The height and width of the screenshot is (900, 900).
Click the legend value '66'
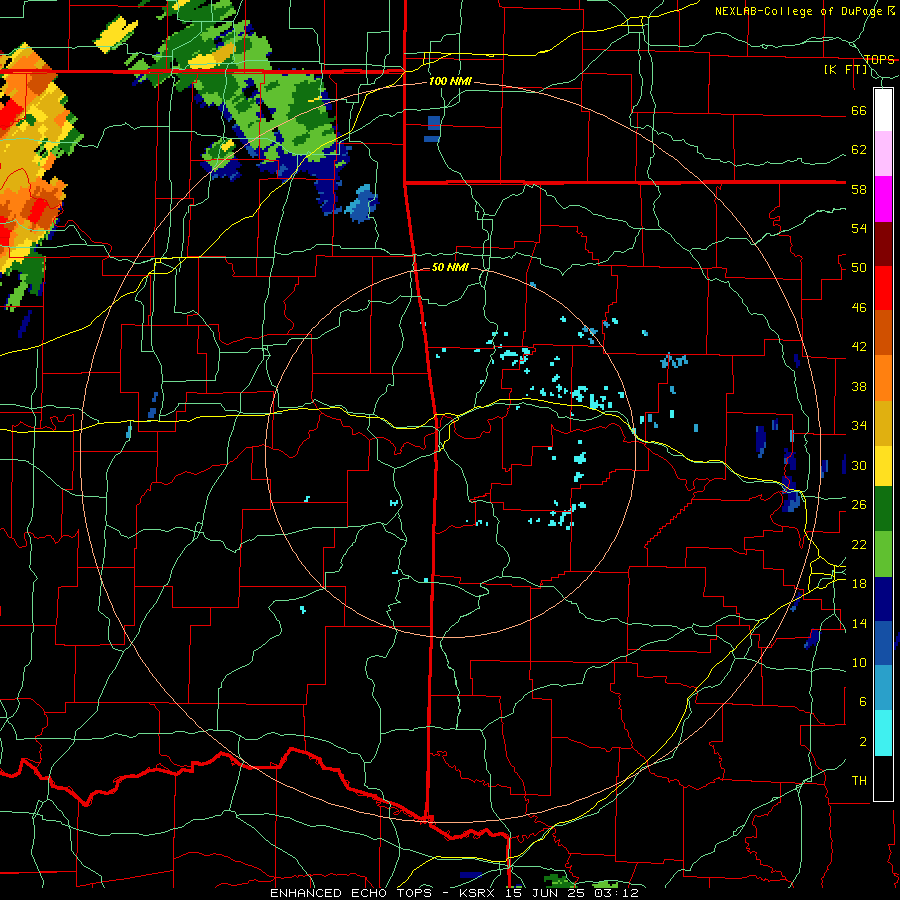click(x=859, y=111)
